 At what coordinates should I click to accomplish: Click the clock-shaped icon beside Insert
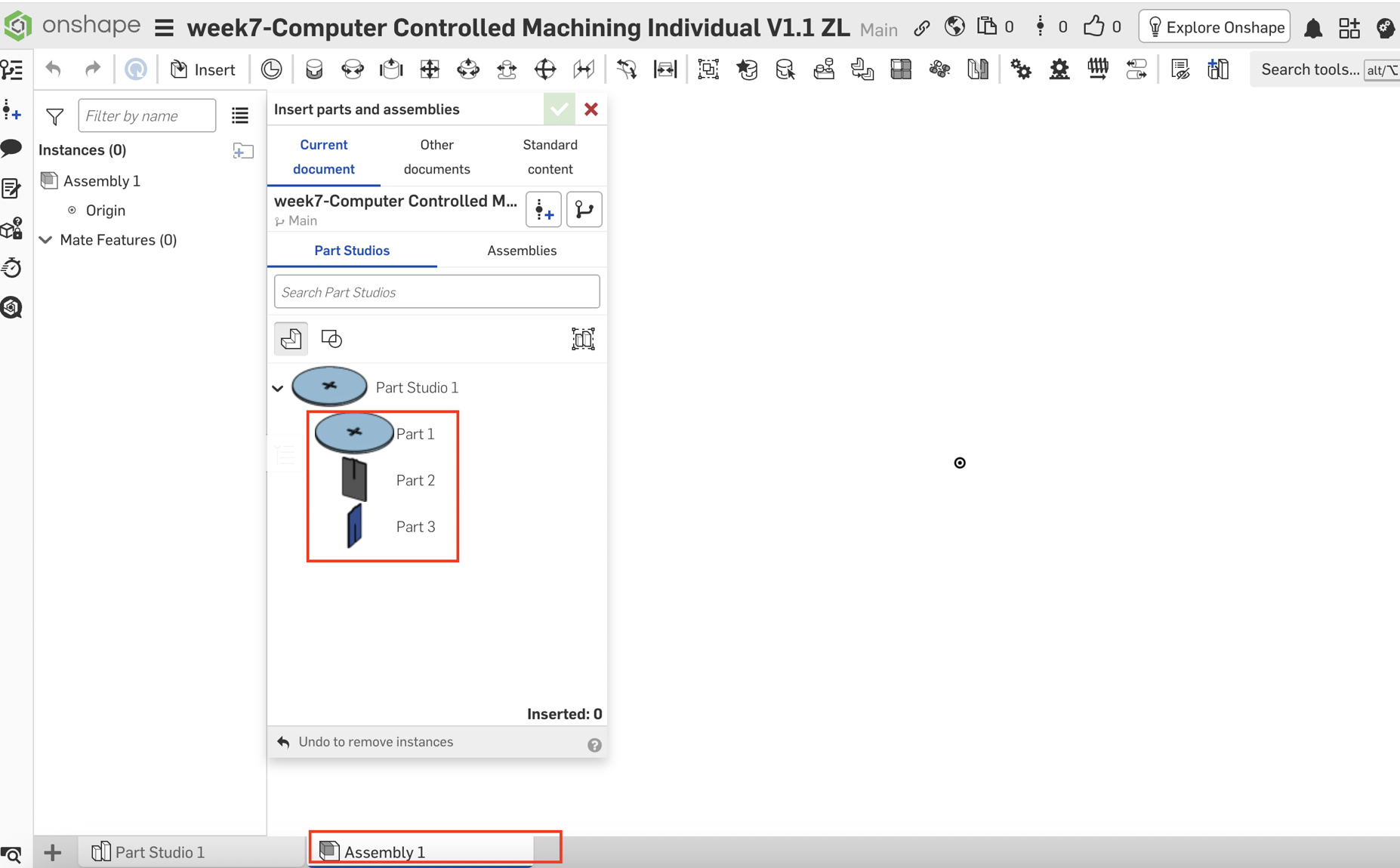(271, 69)
